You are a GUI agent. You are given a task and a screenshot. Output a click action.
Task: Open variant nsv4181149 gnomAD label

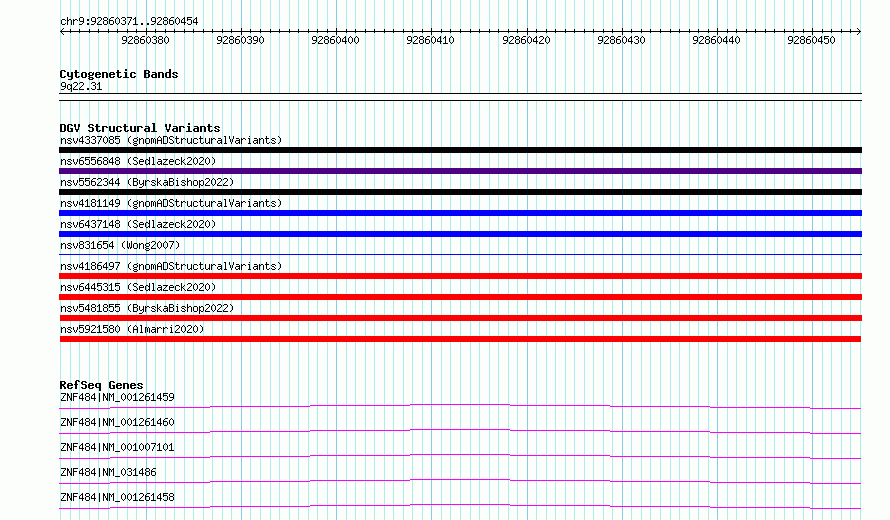pos(171,203)
